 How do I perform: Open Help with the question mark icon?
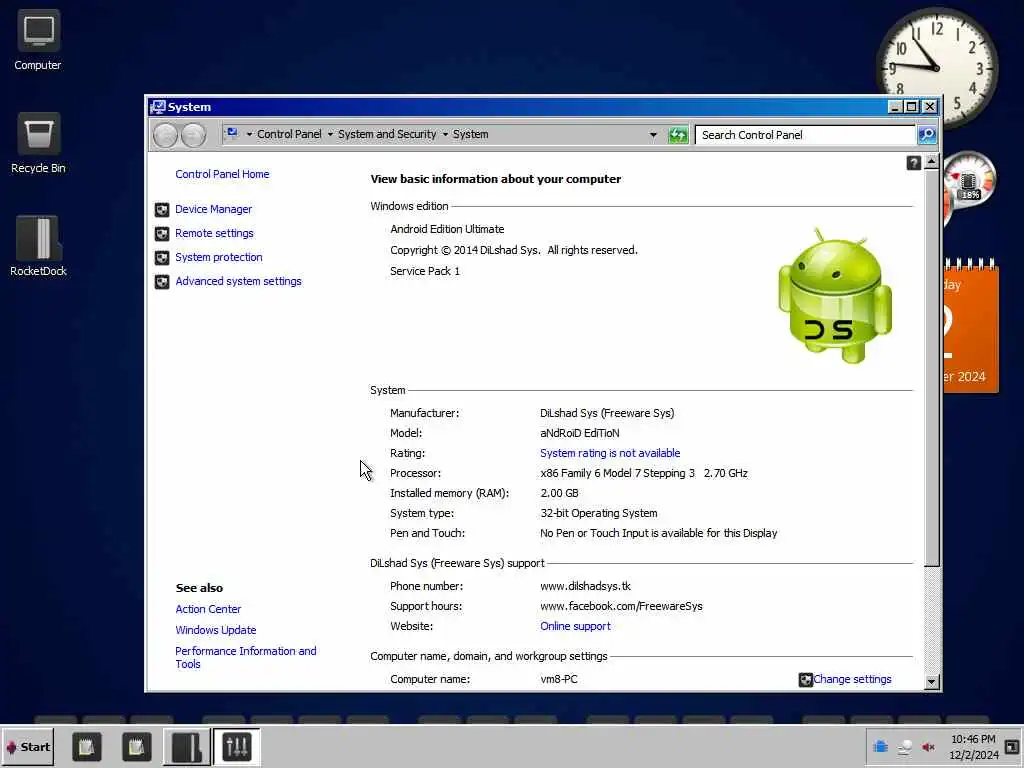914,163
